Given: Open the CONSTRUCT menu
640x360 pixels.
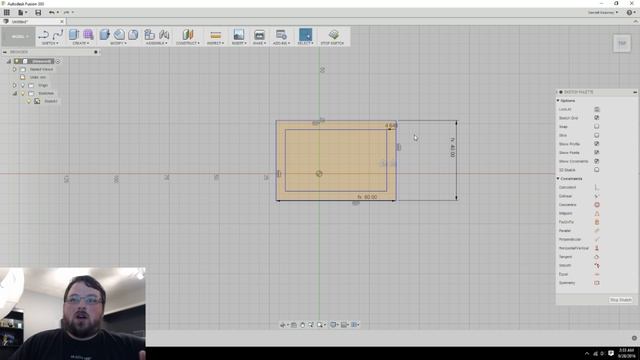Looking at the screenshot, I should (x=188, y=43).
